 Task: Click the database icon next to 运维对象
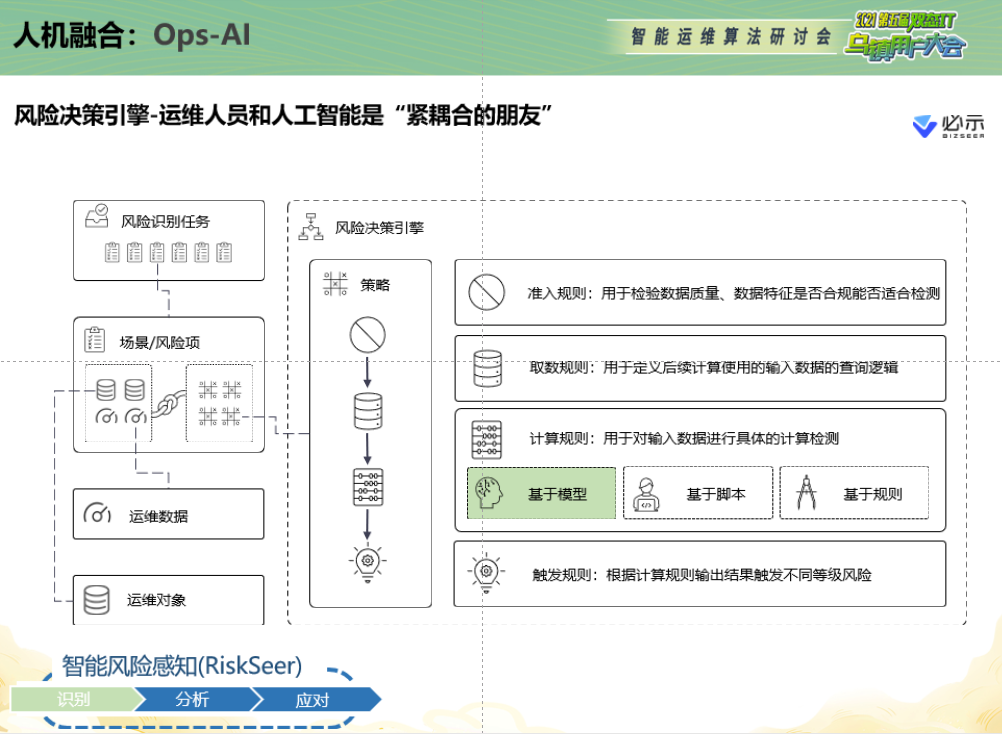[96, 600]
